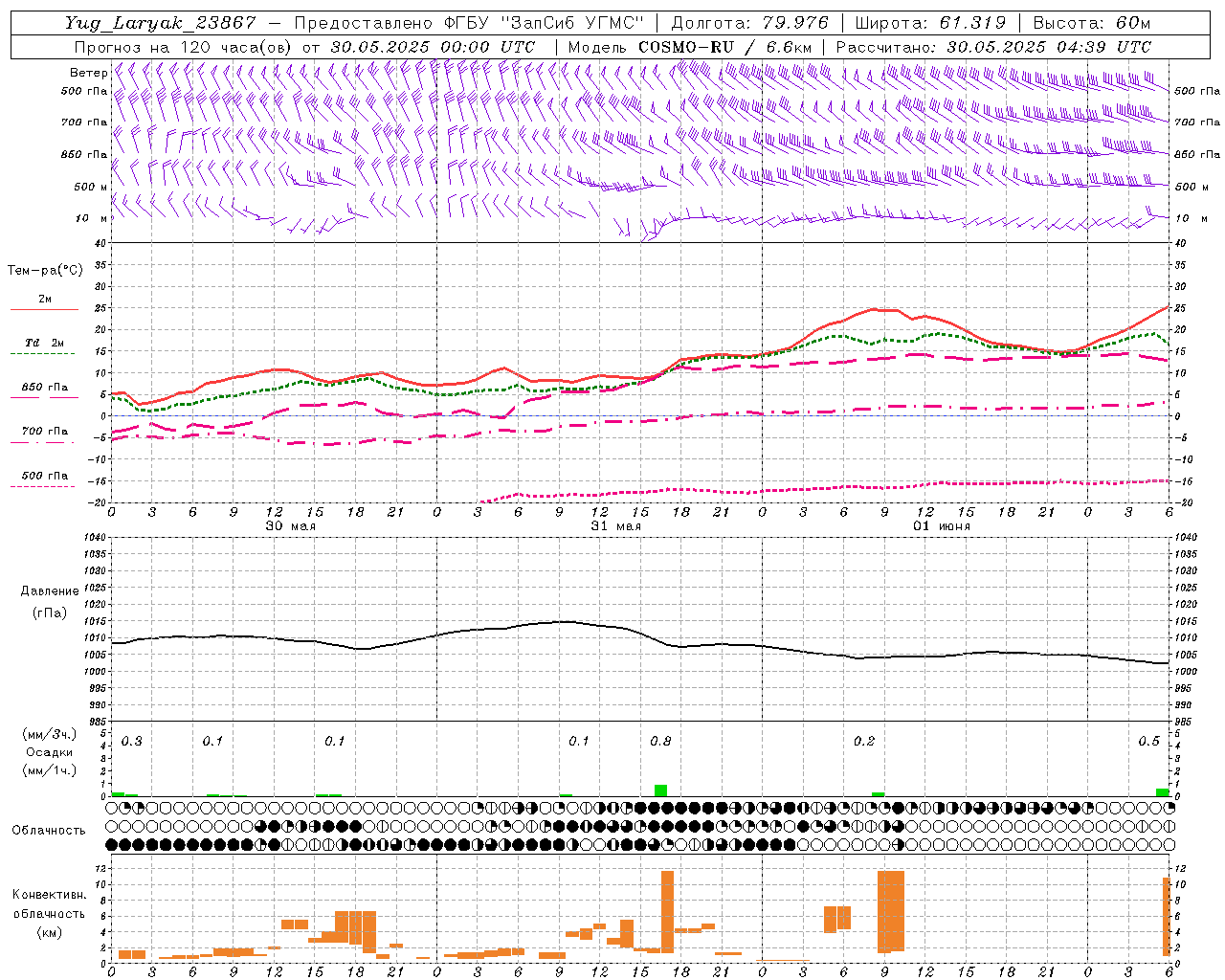Click the Давление pressure panel label
Viewport: 1225px width, 980px height.
[49, 591]
